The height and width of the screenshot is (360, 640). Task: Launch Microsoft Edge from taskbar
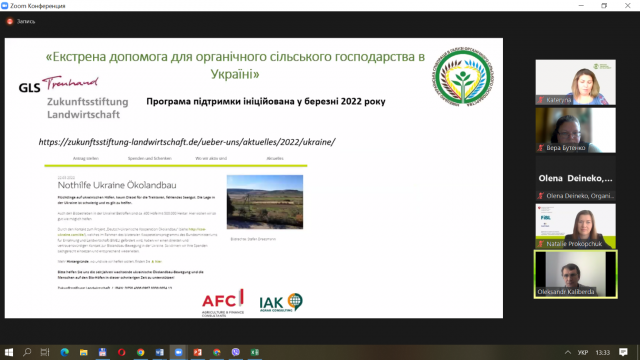[x=64, y=352]
